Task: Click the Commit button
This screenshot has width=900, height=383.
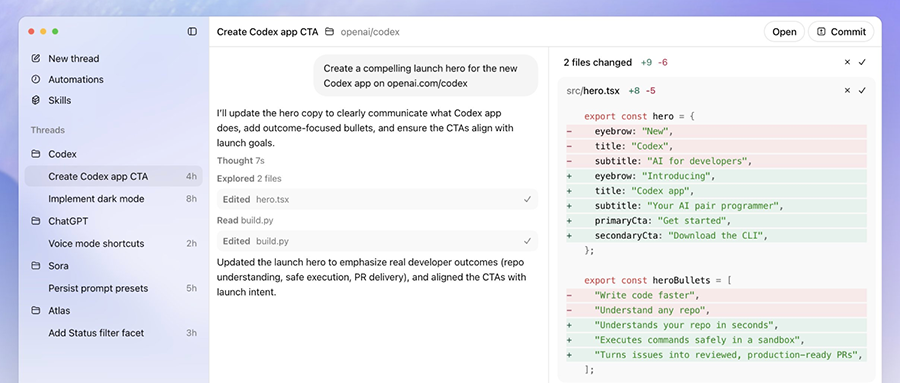Action: tap(841, 32)
